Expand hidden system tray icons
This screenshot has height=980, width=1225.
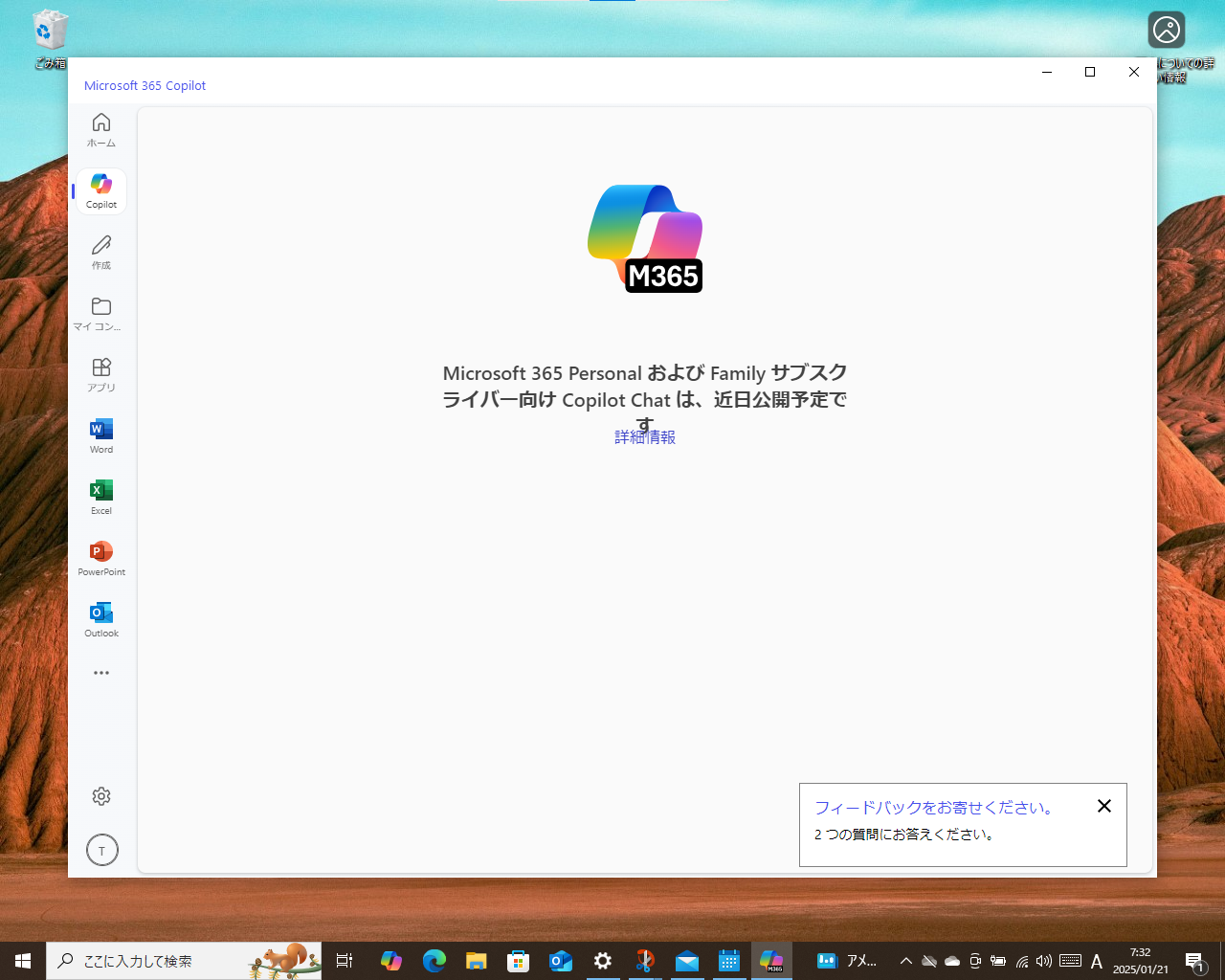905,961
